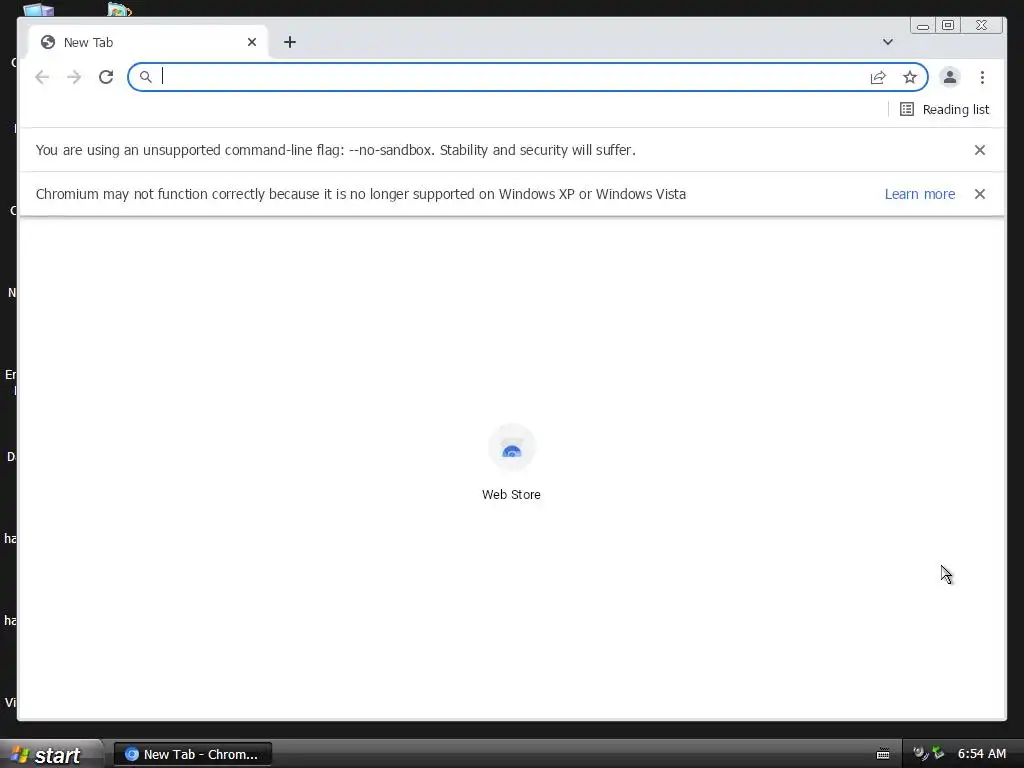Click the no-sandbox warning message text
The height and width of the screenshot is (768, 1024).
[x=336, y=150]
